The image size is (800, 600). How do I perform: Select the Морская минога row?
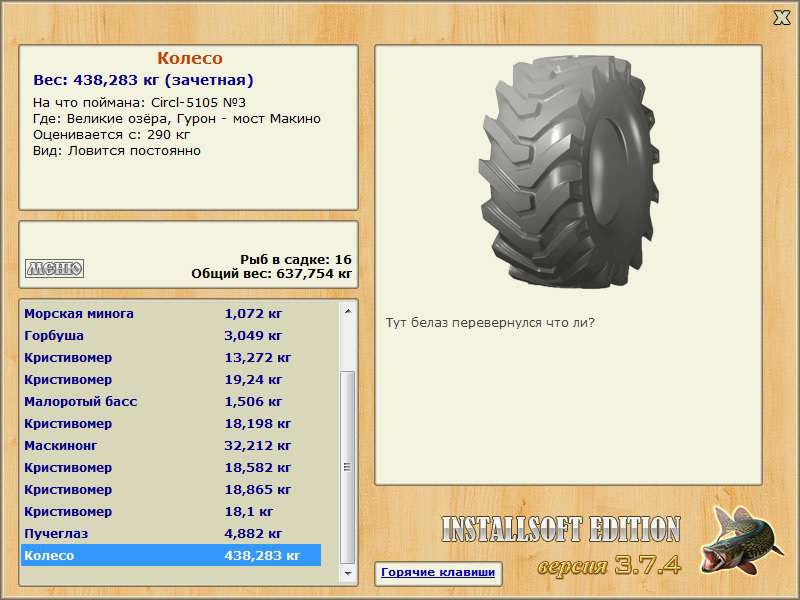coord(171,314)
